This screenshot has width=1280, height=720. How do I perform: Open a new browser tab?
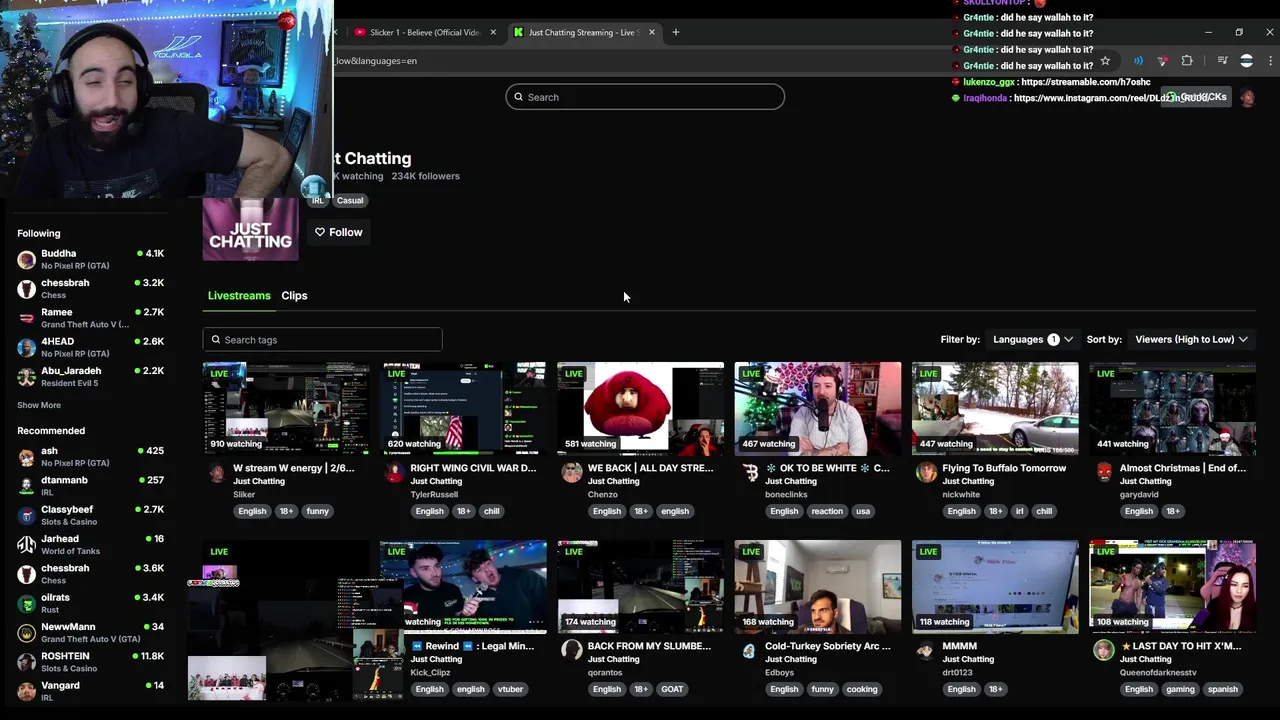click(x=675, y=32)
